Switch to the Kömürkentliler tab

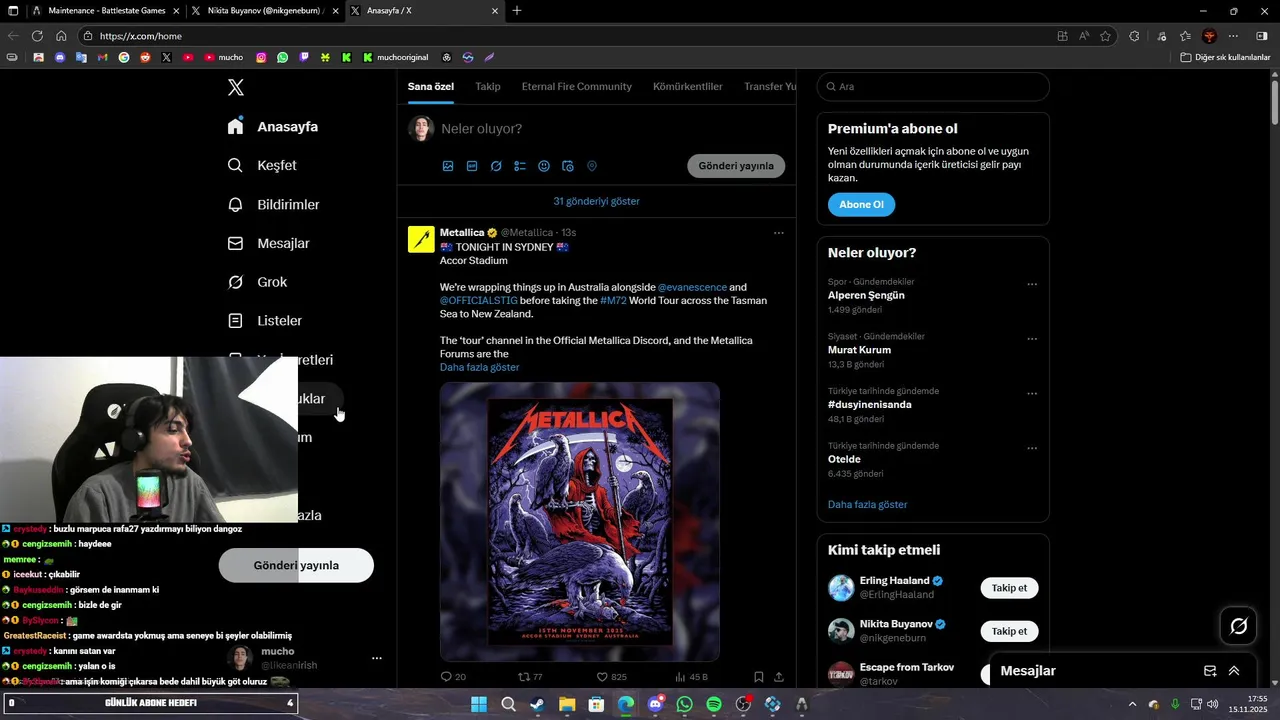[x=688, y=87]
